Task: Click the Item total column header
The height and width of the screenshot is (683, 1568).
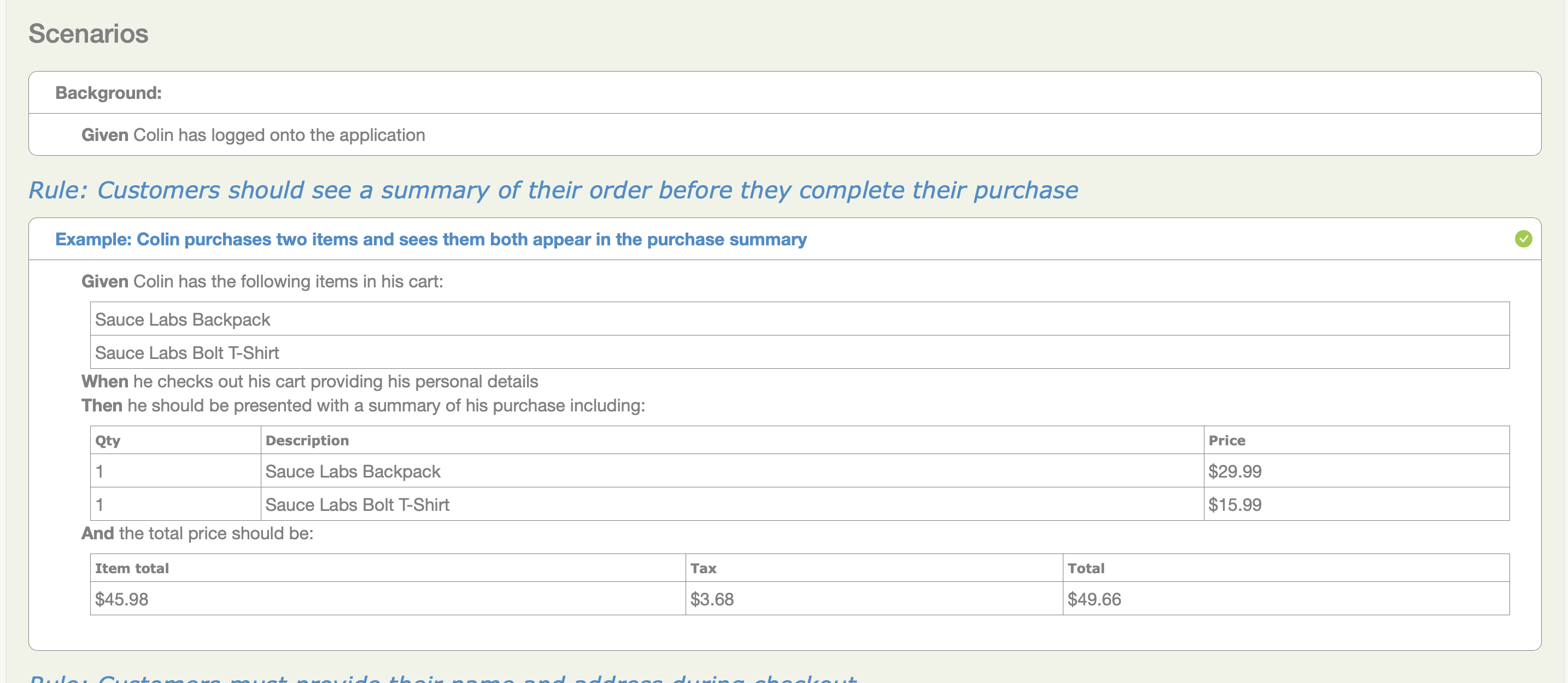Action: (131, 568)
